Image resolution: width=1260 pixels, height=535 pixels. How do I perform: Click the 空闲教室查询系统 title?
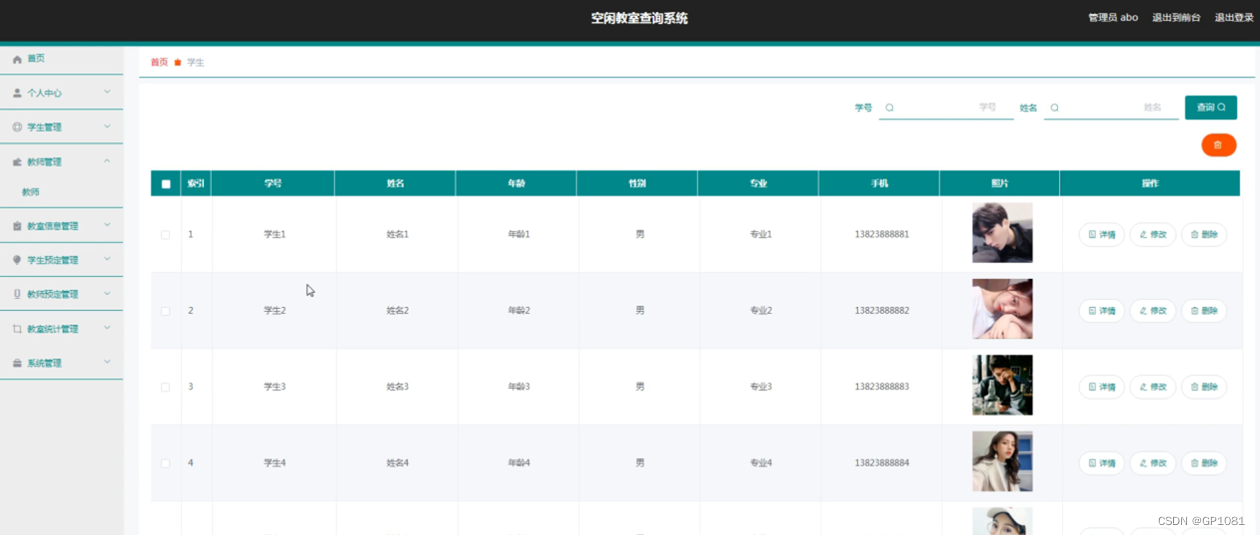(x=639, y=18)
